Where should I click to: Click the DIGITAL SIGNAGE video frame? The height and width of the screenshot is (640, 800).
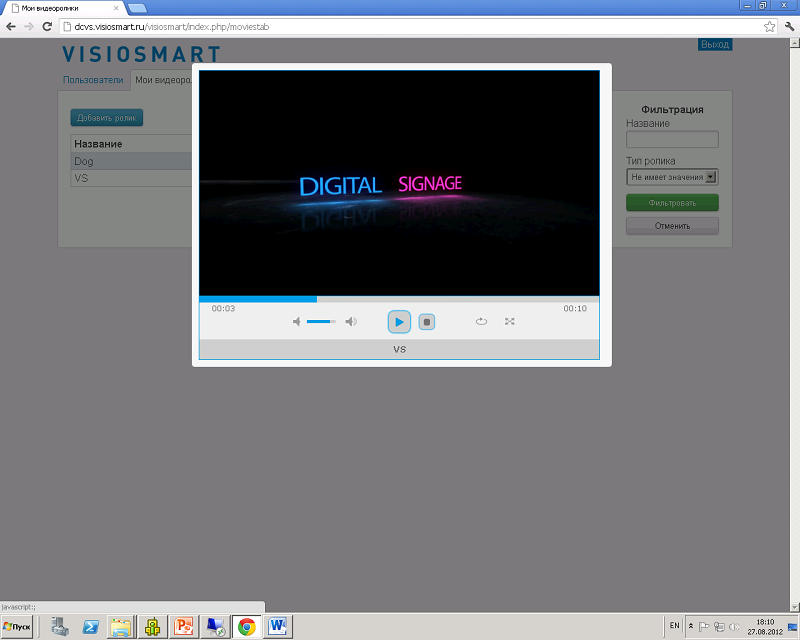click(x=399, y=183)
